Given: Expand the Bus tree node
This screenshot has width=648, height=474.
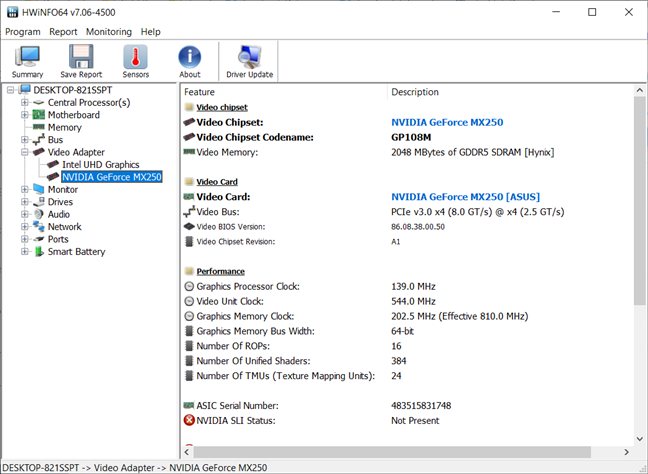Looking at the screenshot, I should click(x=25, y=140).
